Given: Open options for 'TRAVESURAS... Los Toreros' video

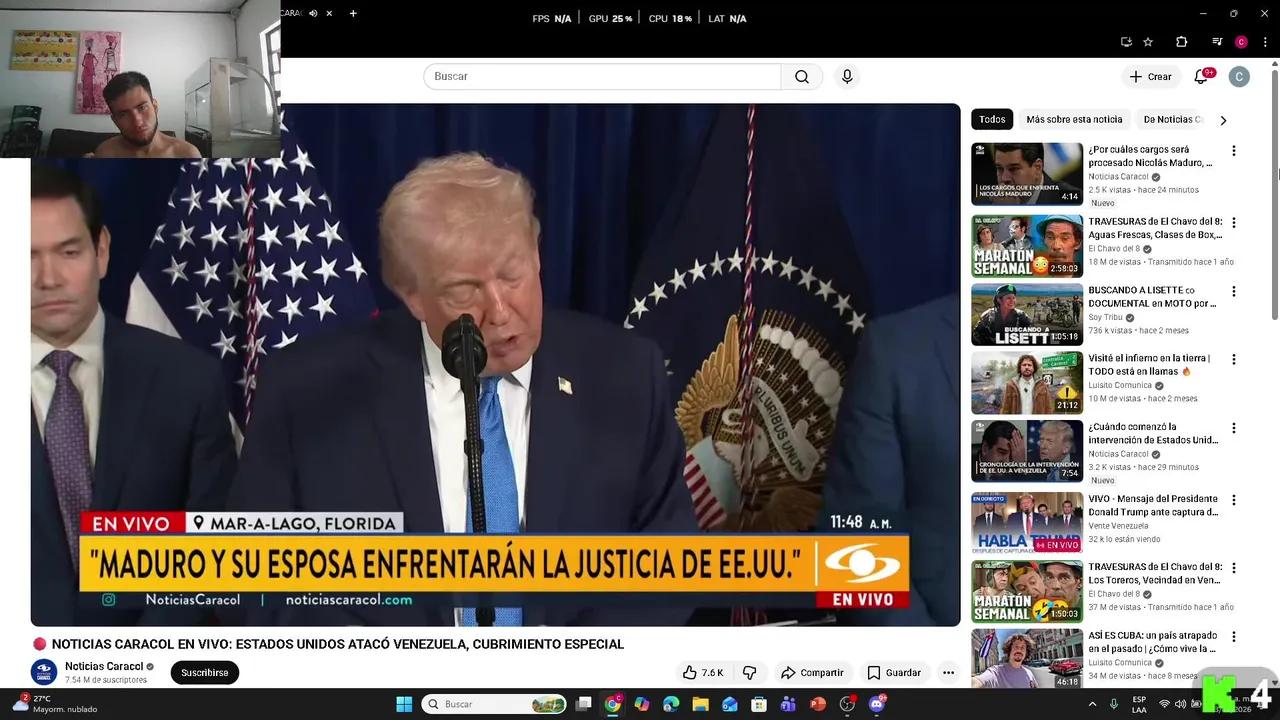Looking at the screenshot, I should pyautogui.click(x=1233, y=568).
